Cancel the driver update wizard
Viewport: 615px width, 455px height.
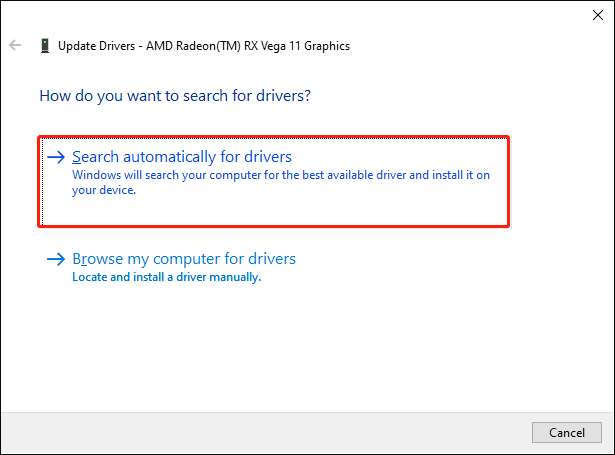tap(567, 432)
